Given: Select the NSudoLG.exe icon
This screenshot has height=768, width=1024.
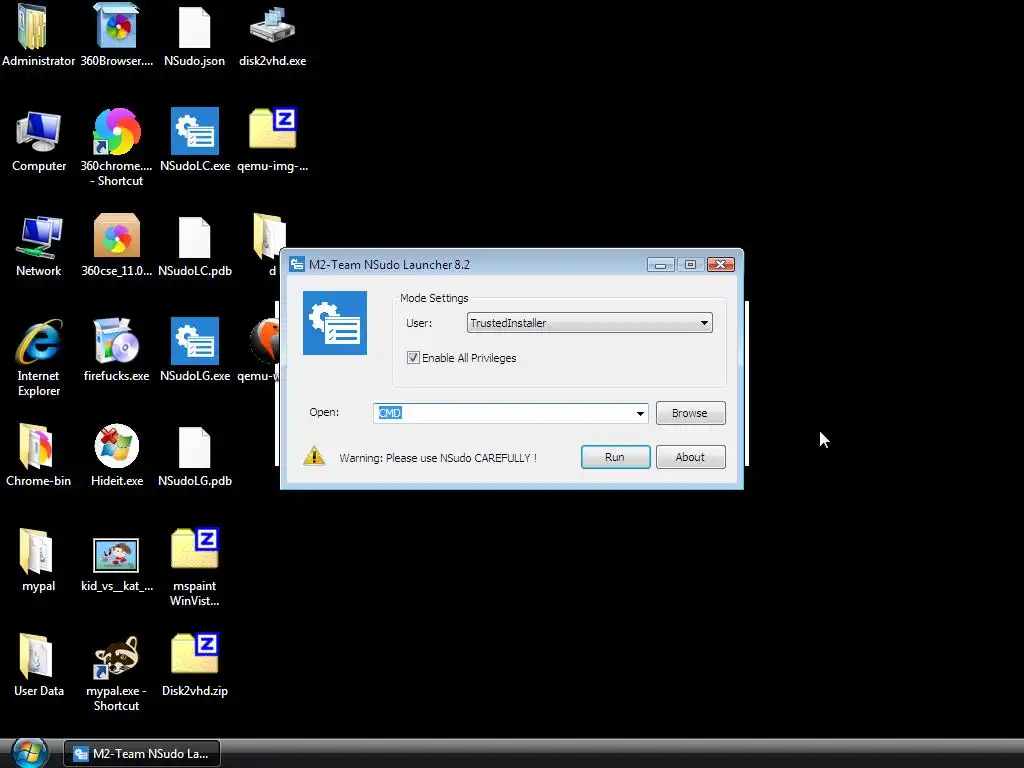Looking at the screenshot, I should (x=195, y=341).
